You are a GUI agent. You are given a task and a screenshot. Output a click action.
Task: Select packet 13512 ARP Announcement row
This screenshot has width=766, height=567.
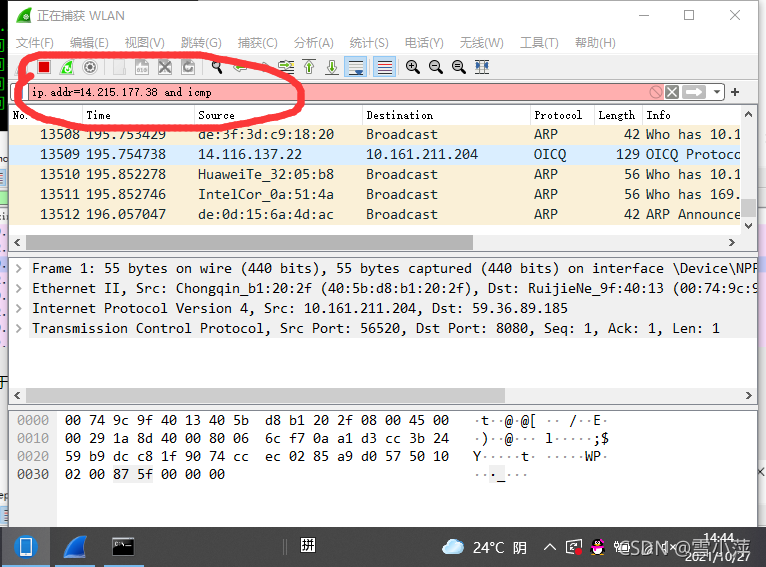point(375,214)
